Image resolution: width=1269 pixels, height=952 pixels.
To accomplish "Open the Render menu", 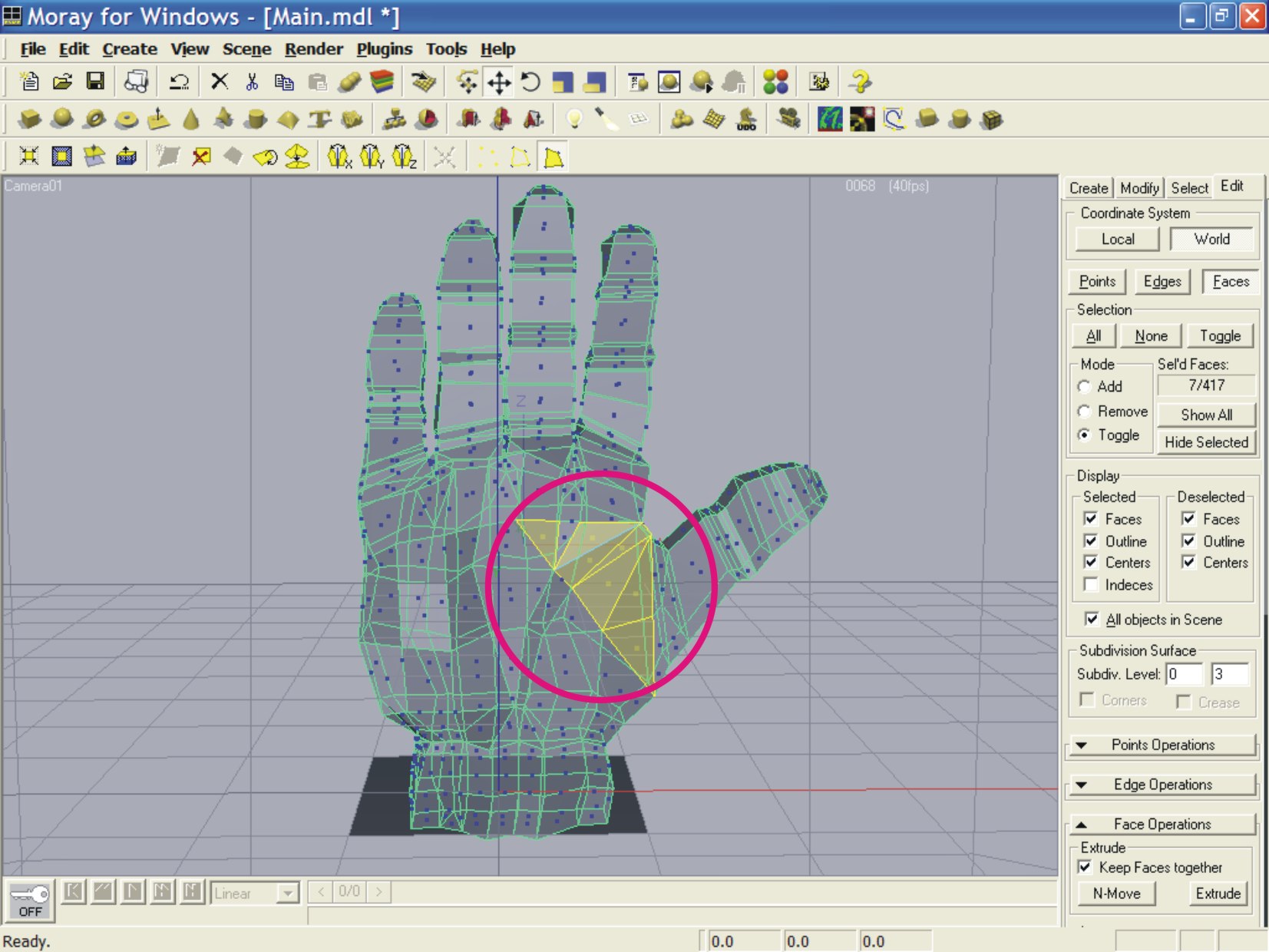I will coord(313,49).
